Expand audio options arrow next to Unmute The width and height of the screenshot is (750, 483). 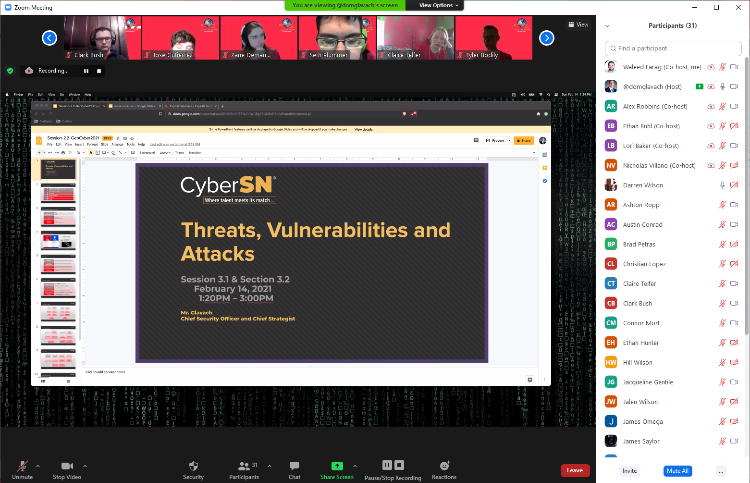click(x=38, y=466)
